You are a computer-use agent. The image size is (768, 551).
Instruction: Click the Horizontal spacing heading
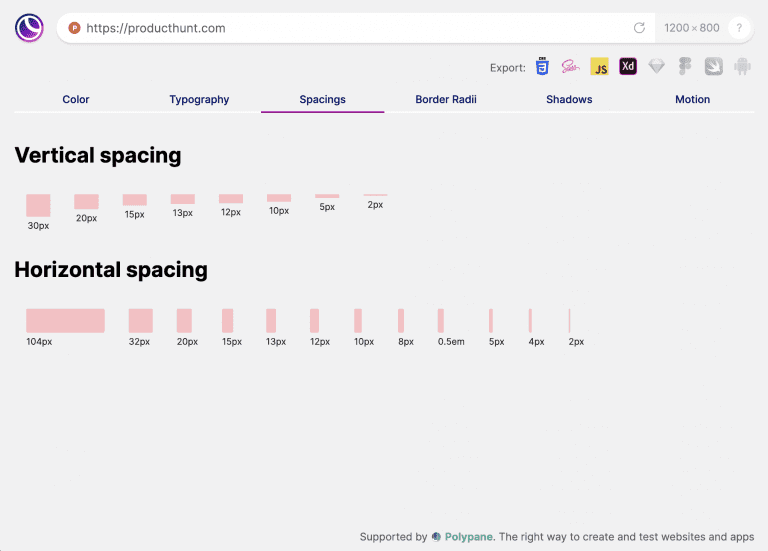tap(111, 270)
